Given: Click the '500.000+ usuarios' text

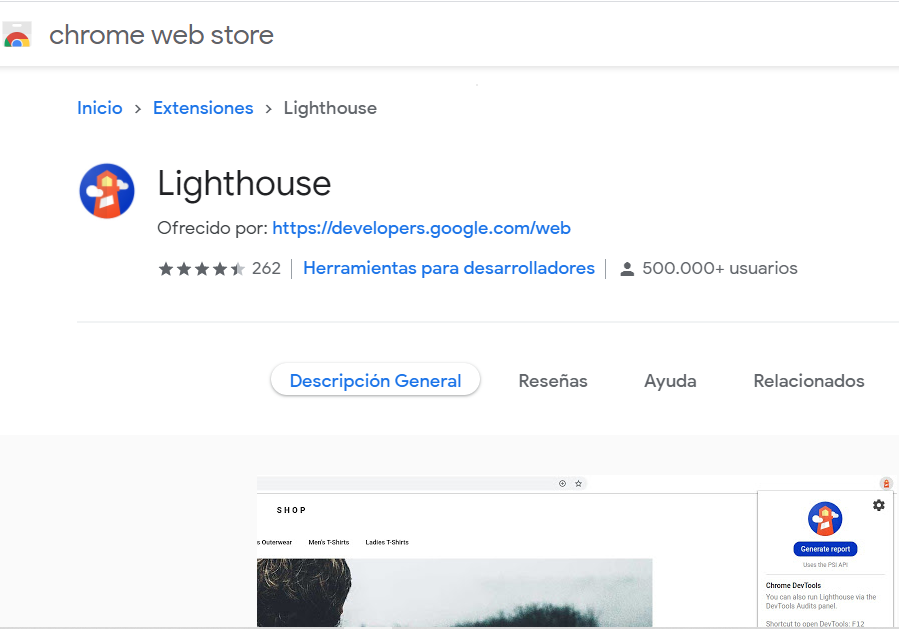Looking at the screenshot, I should point(720,268).
